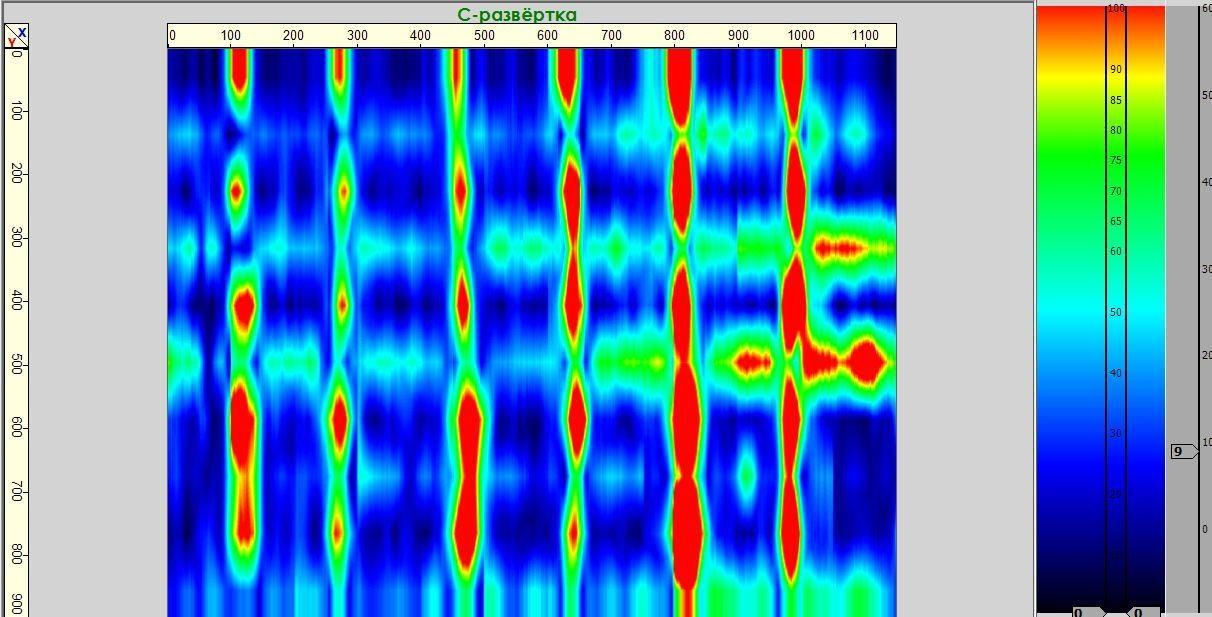Screen dimensions: 1212x617
Task: Click the 200 tick on top X ruler
Action: coord(293,36)
